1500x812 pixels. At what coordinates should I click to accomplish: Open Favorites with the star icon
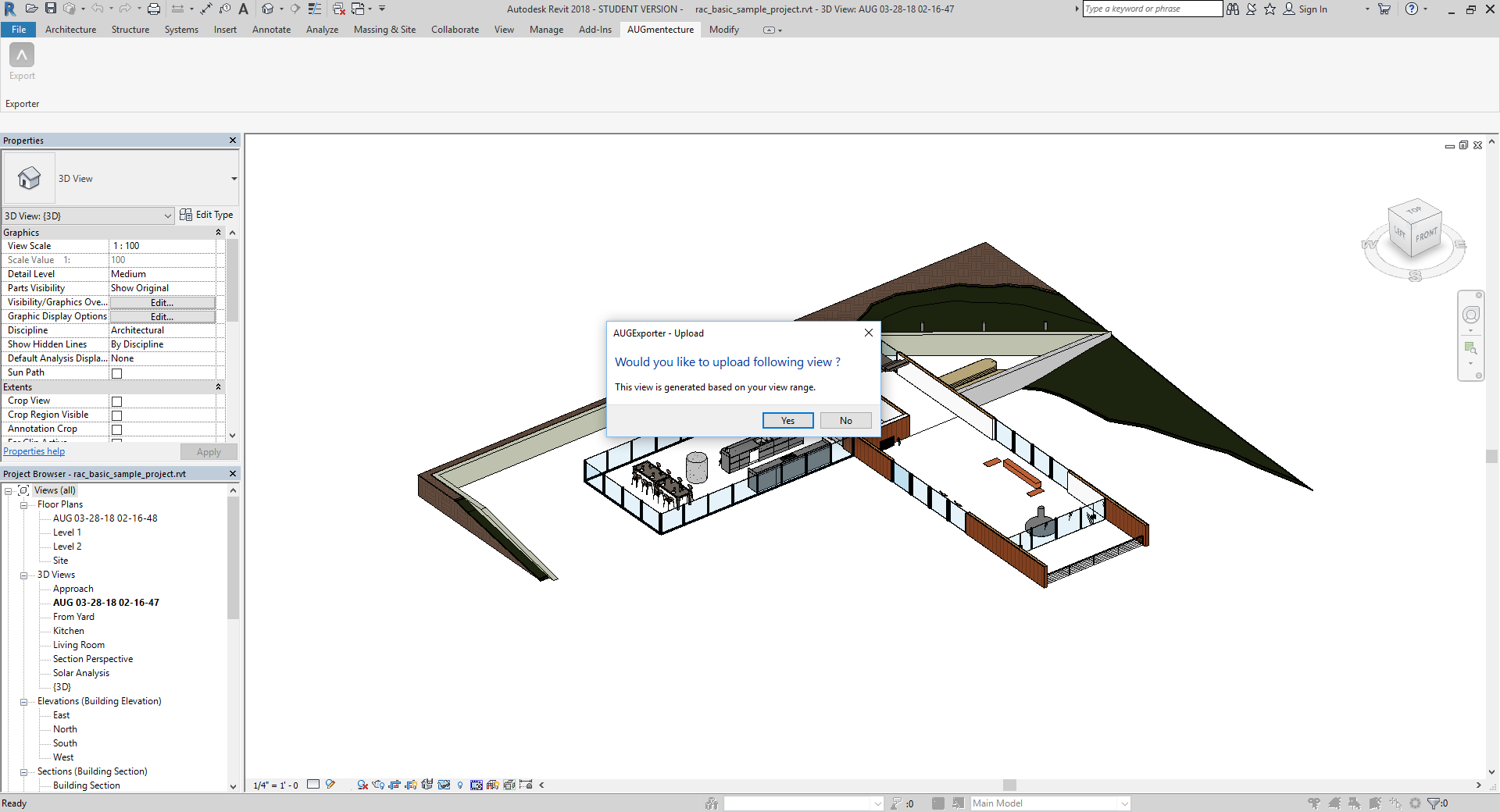[x=1270, y=9]
